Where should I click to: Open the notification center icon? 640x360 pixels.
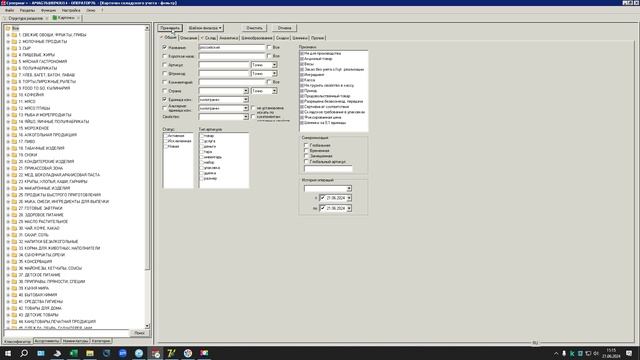pos(629,353)
